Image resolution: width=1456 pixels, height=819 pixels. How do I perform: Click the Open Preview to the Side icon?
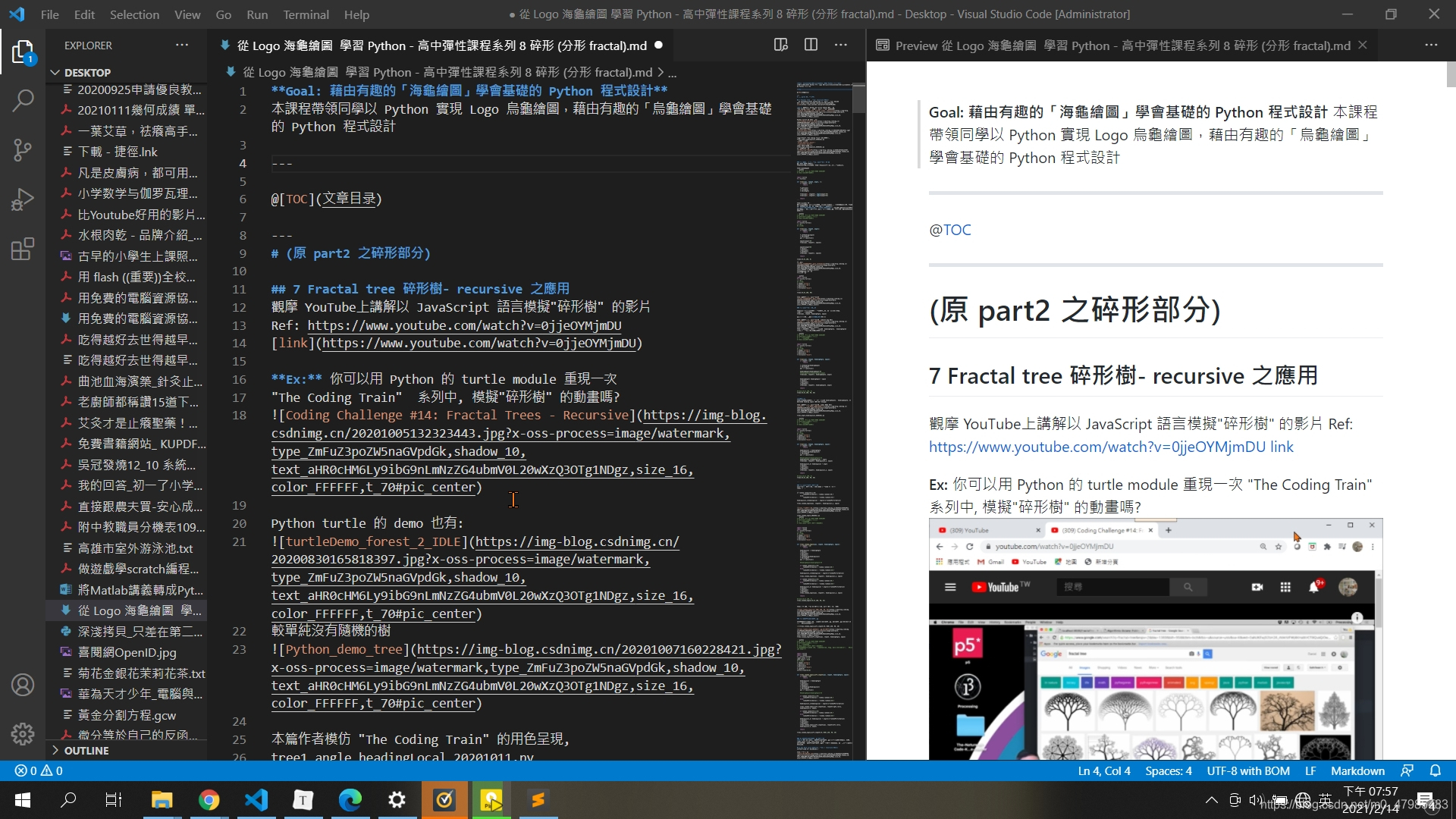pos(780,45)
